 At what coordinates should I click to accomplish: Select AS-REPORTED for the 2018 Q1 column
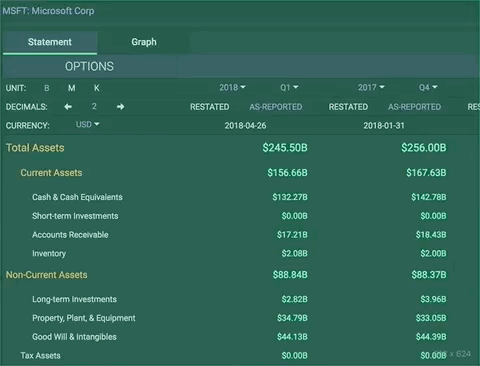point(276,107)
